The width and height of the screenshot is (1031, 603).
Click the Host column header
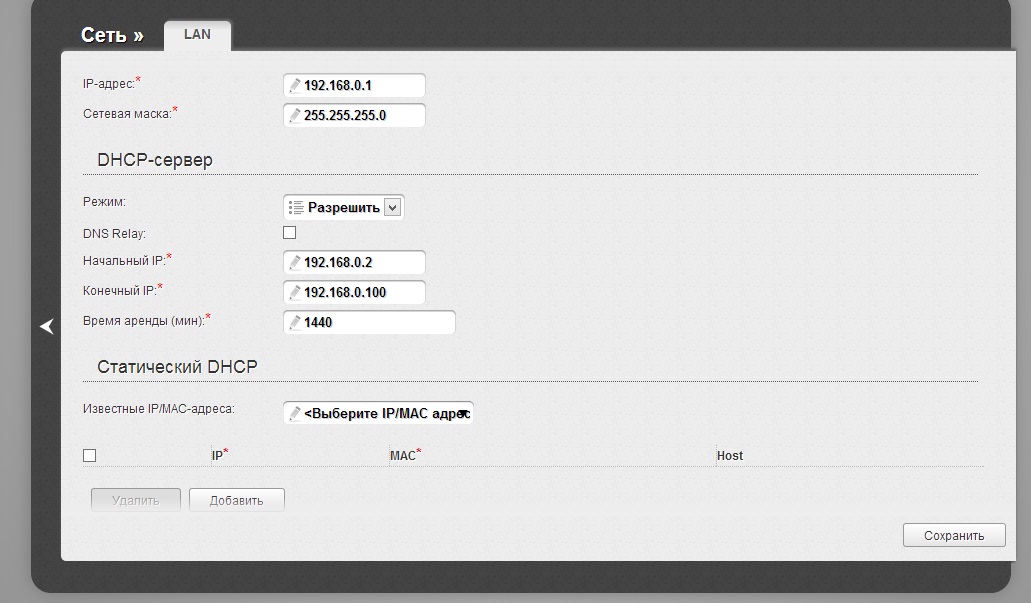coord(730,456)
